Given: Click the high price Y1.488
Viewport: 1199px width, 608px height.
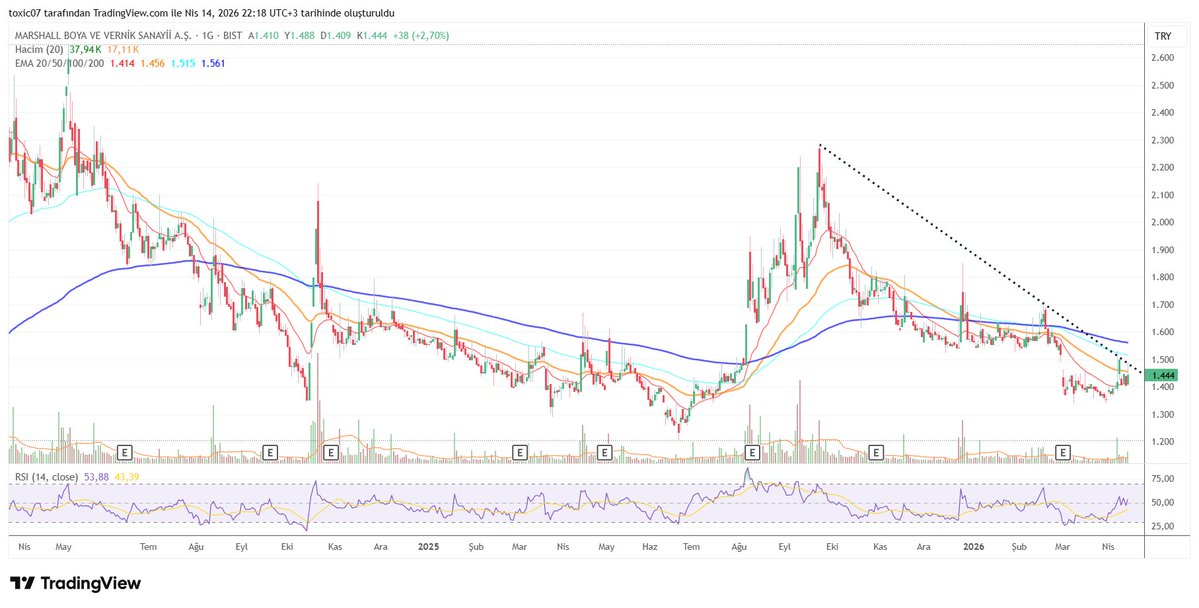Looking at the screenshot, I should click(x=300, y=36).
